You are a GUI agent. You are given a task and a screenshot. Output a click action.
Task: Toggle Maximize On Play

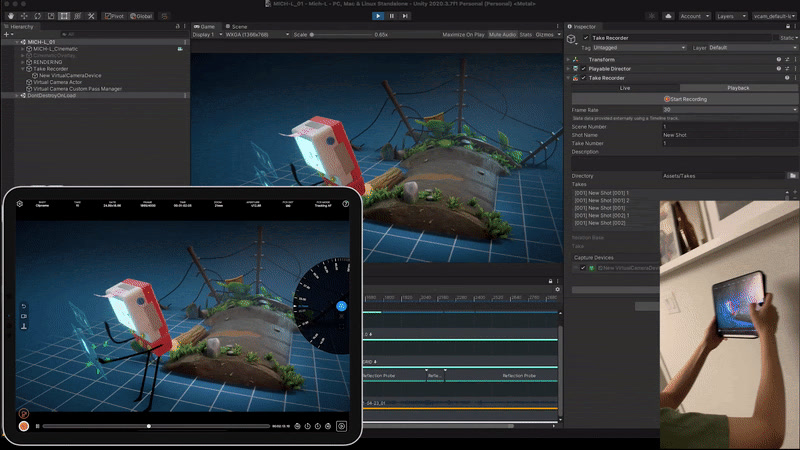click(x=463, y=35)
